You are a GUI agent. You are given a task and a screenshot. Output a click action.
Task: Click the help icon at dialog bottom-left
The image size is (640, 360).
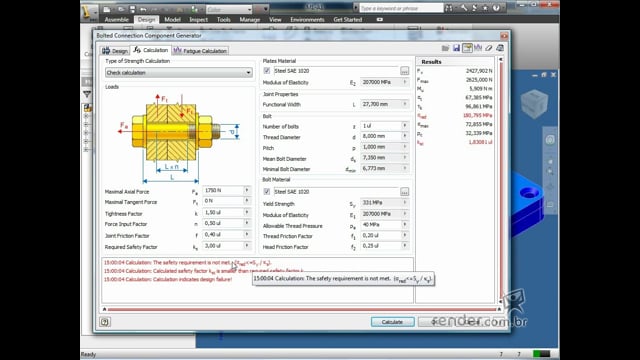click(105, 322)
